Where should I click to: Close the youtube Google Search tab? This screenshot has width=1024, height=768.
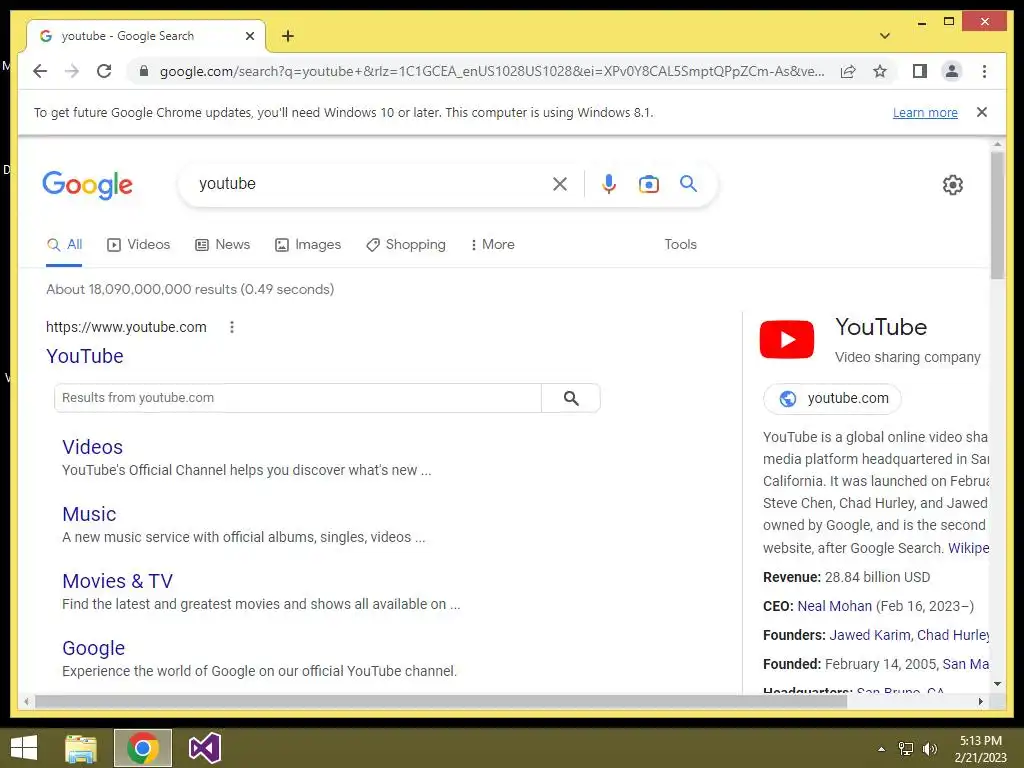[249, 36]
